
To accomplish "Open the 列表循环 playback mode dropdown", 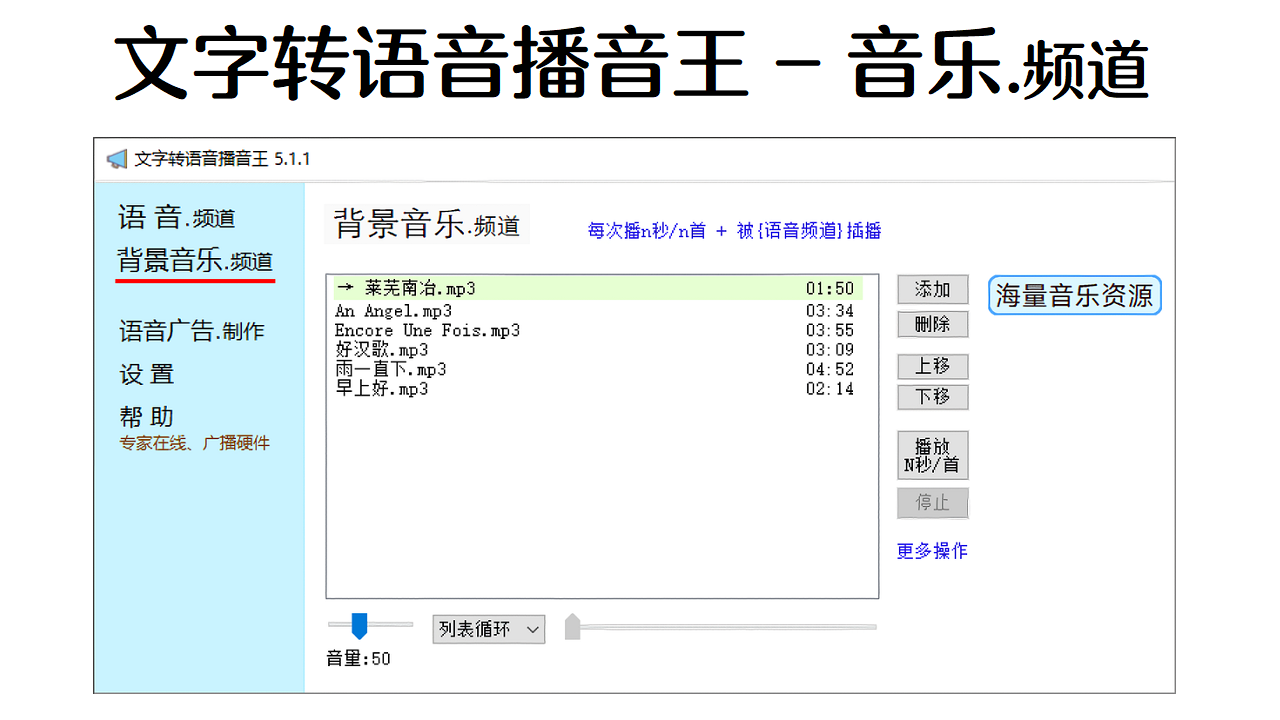I will coord(488,629).
